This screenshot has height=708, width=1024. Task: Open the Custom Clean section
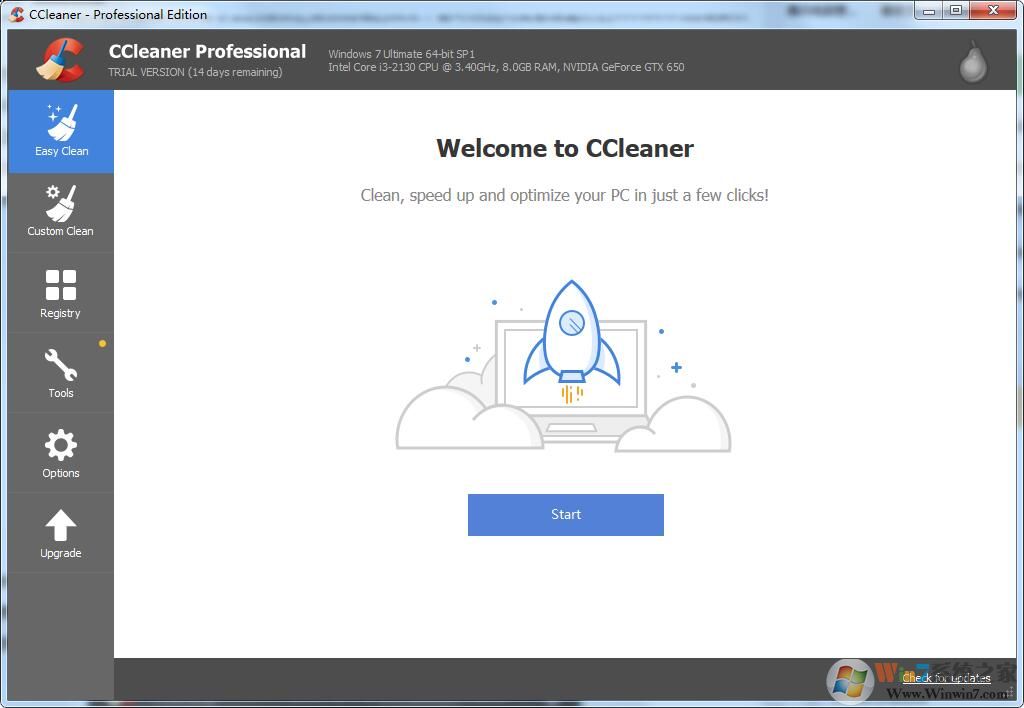click(x=60, y=210)
